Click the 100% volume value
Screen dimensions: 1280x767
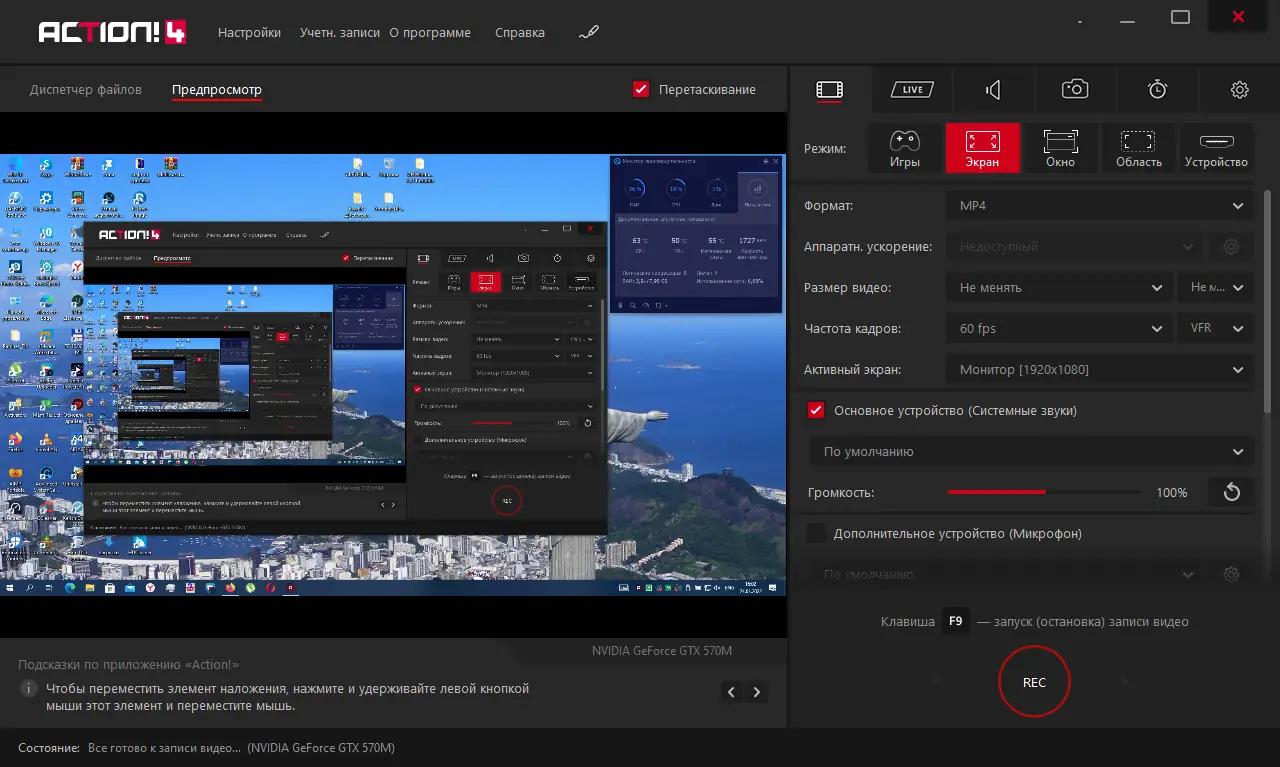click(1172, 493)
